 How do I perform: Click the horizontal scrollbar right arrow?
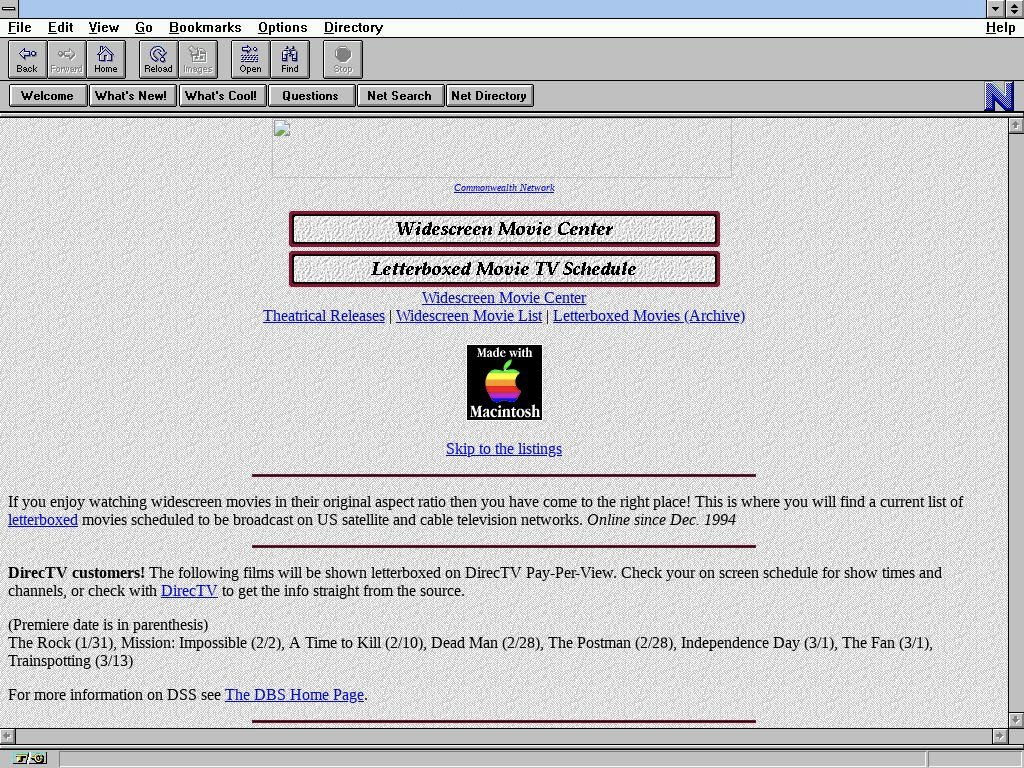pos(999,736)
